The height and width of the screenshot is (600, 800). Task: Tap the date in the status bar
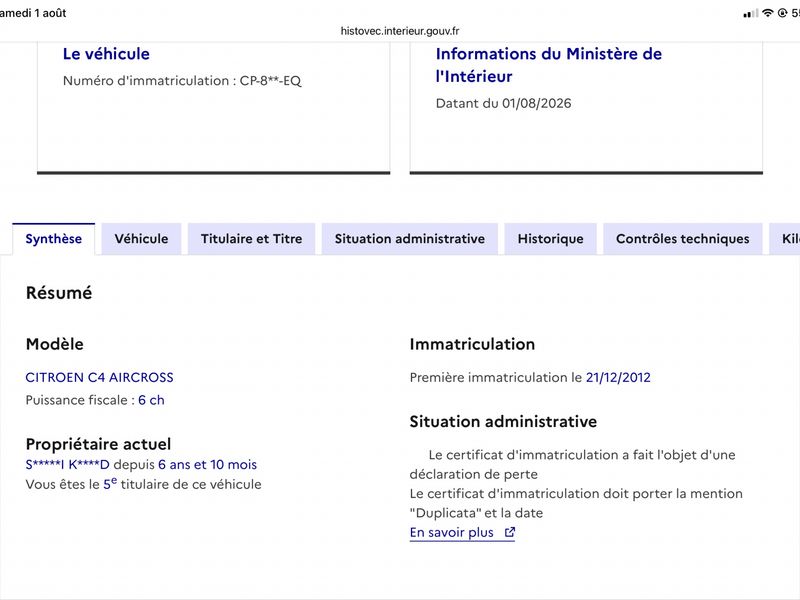(33, 13)
